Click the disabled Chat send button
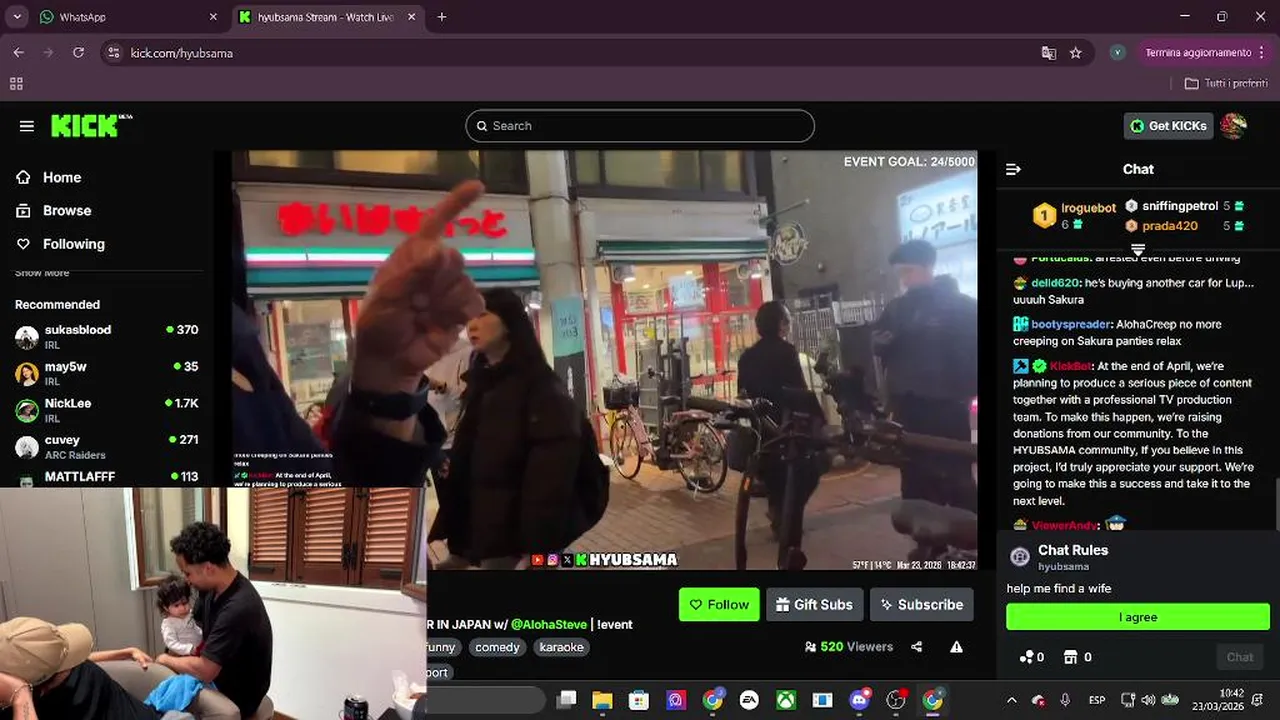This screenshot has width=1280, height=720. click(x=1240, y=657)
